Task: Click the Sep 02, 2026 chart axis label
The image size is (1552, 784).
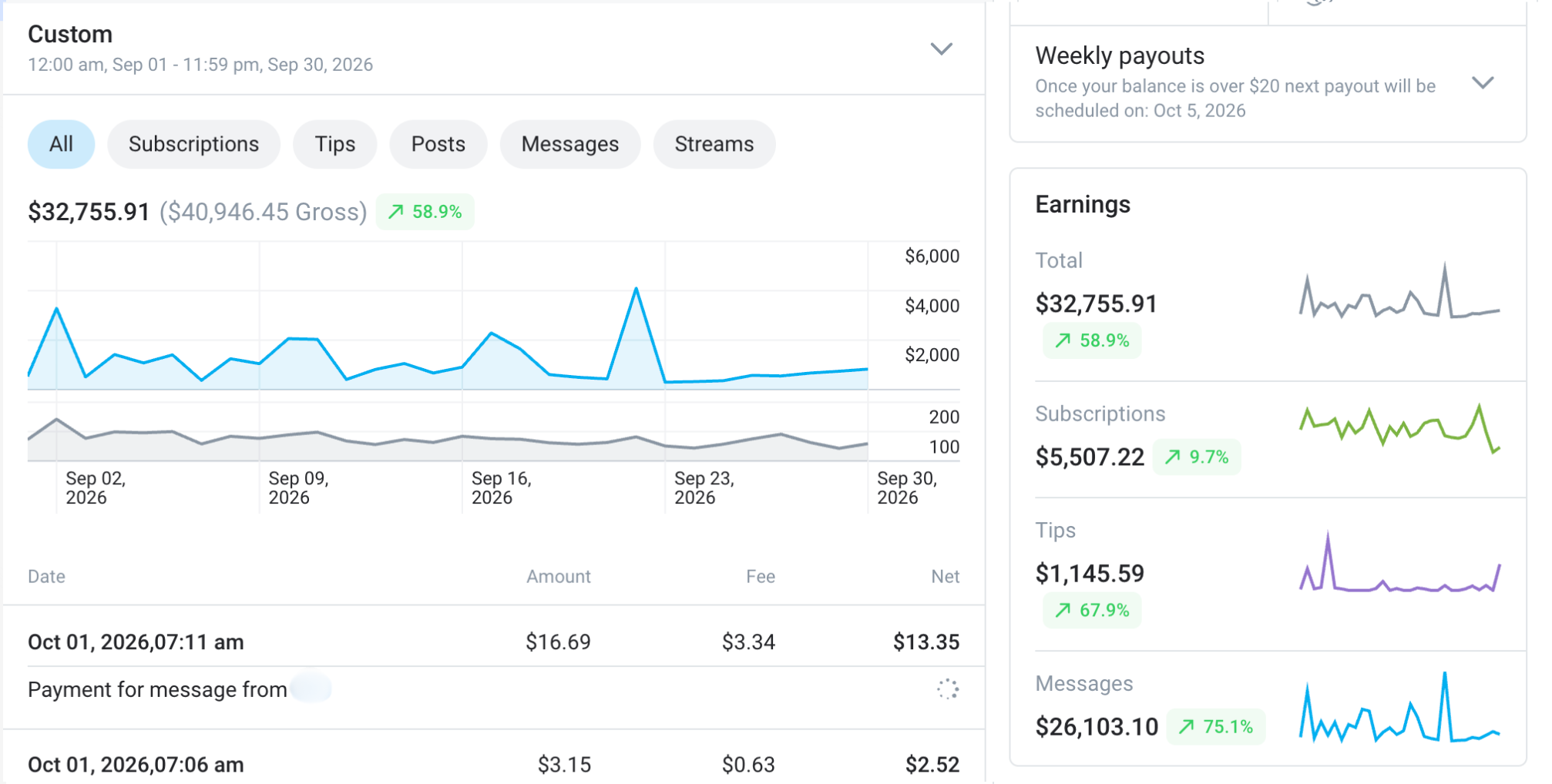Action: click(96, 488)
